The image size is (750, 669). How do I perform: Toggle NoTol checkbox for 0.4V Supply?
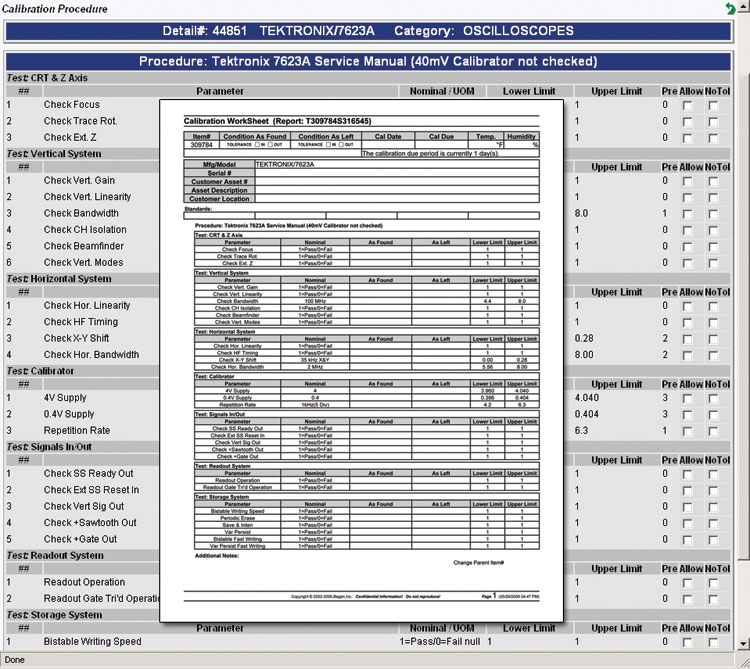[x=713, y=415]
